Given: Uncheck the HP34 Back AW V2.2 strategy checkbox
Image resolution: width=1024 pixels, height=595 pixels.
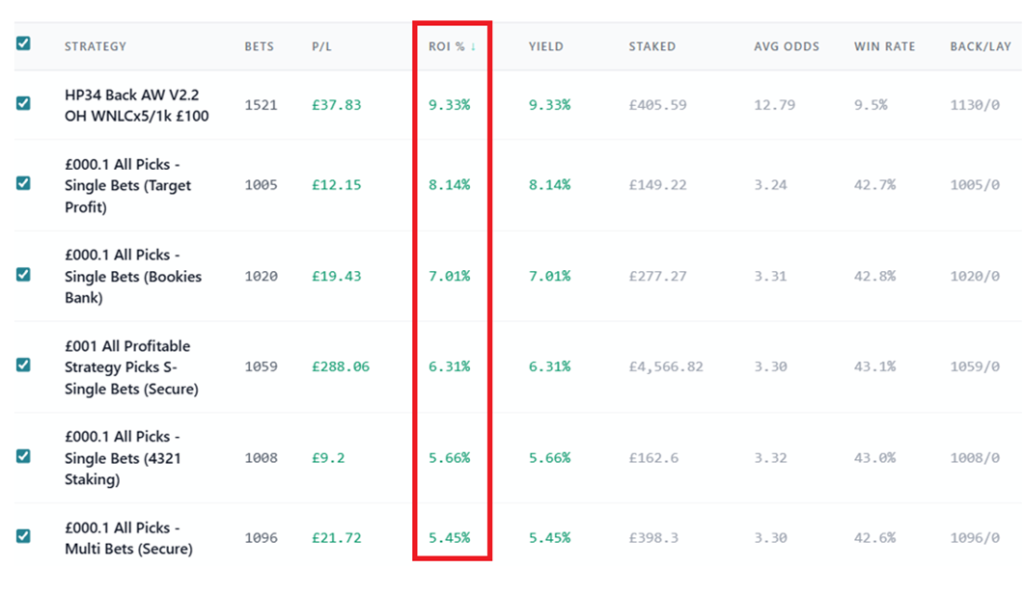Looking at the screenshot, I should tap(23, 103).
